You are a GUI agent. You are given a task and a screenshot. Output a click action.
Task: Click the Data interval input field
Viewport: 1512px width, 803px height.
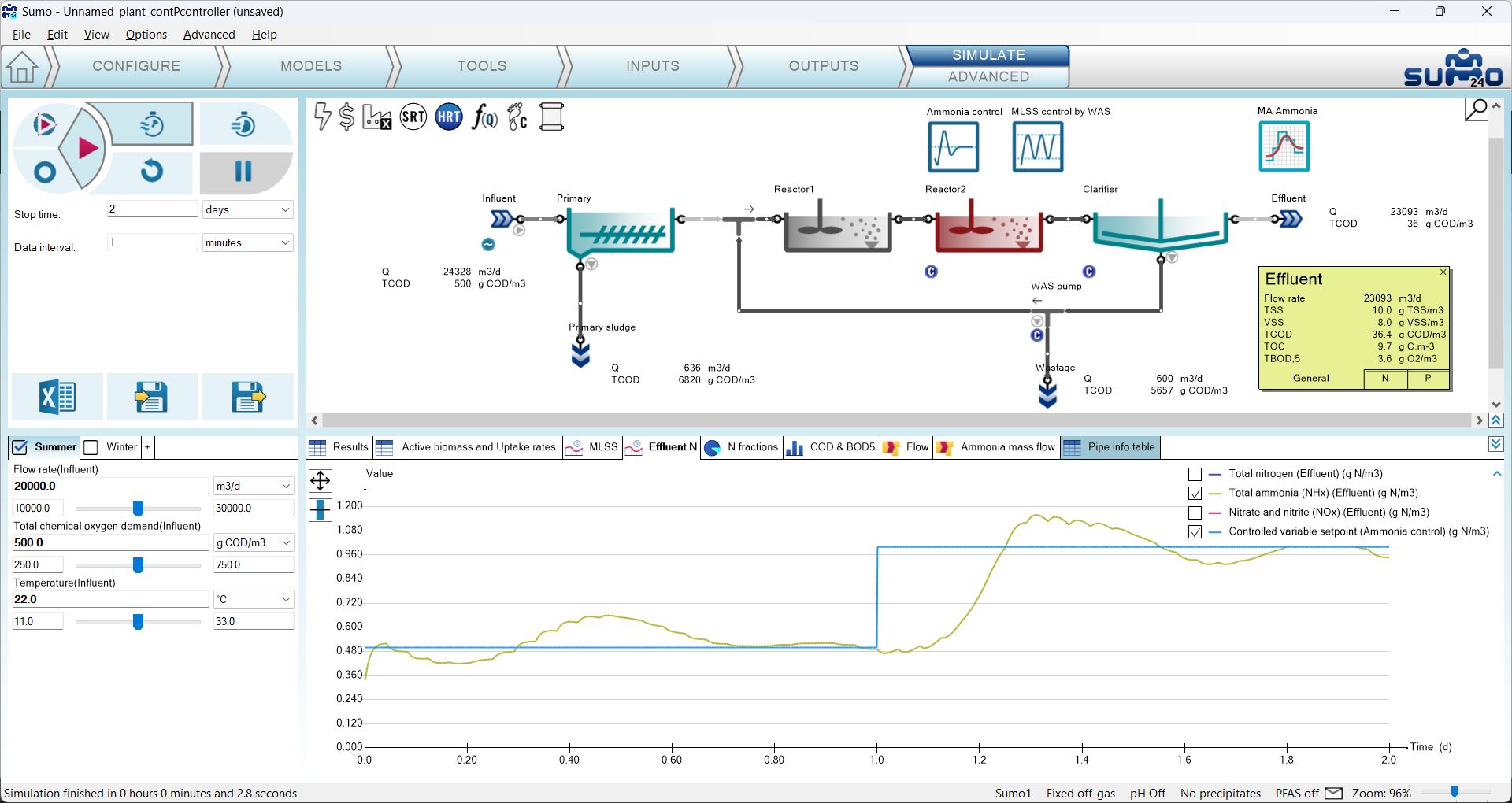tap(152, 242)
